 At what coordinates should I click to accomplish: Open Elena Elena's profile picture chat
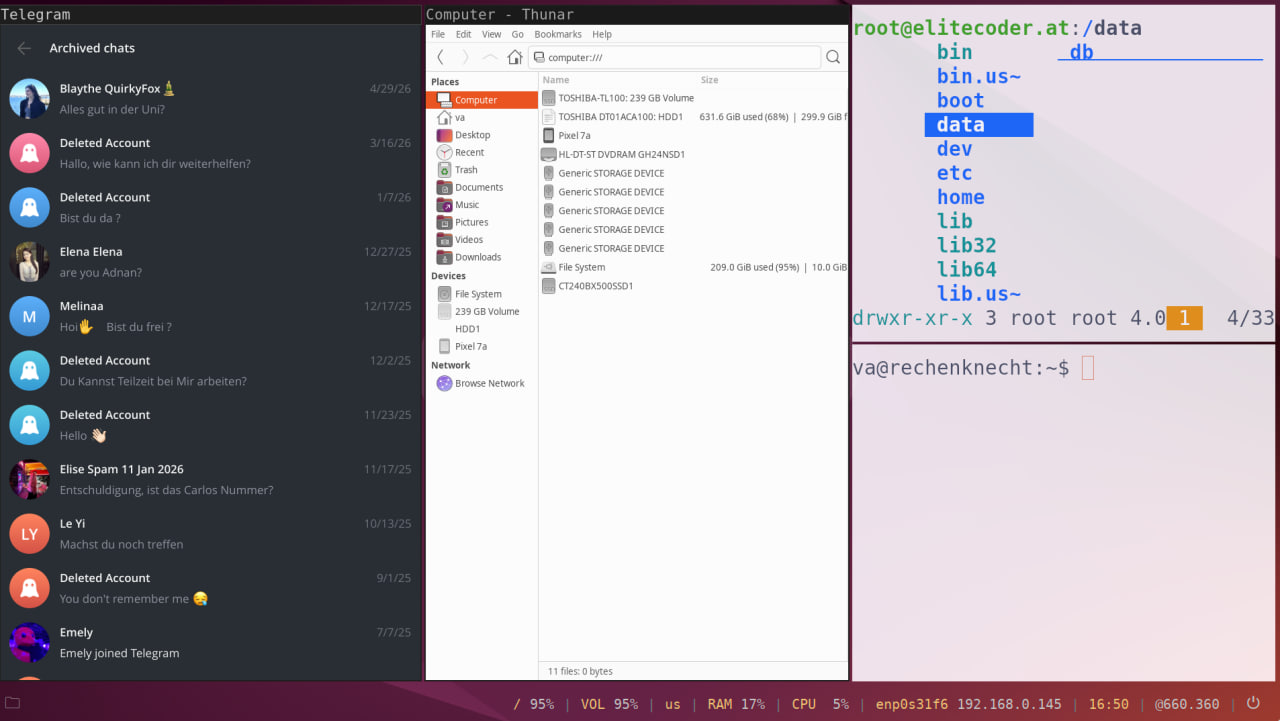pyautogui.click(x=30, y=262)
